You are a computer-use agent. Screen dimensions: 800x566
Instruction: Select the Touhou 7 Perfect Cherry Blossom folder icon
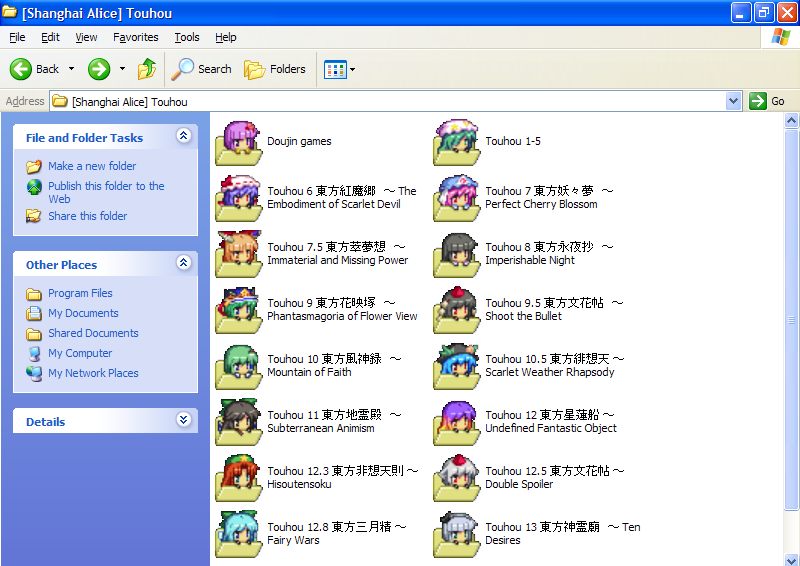coord(457,198)
